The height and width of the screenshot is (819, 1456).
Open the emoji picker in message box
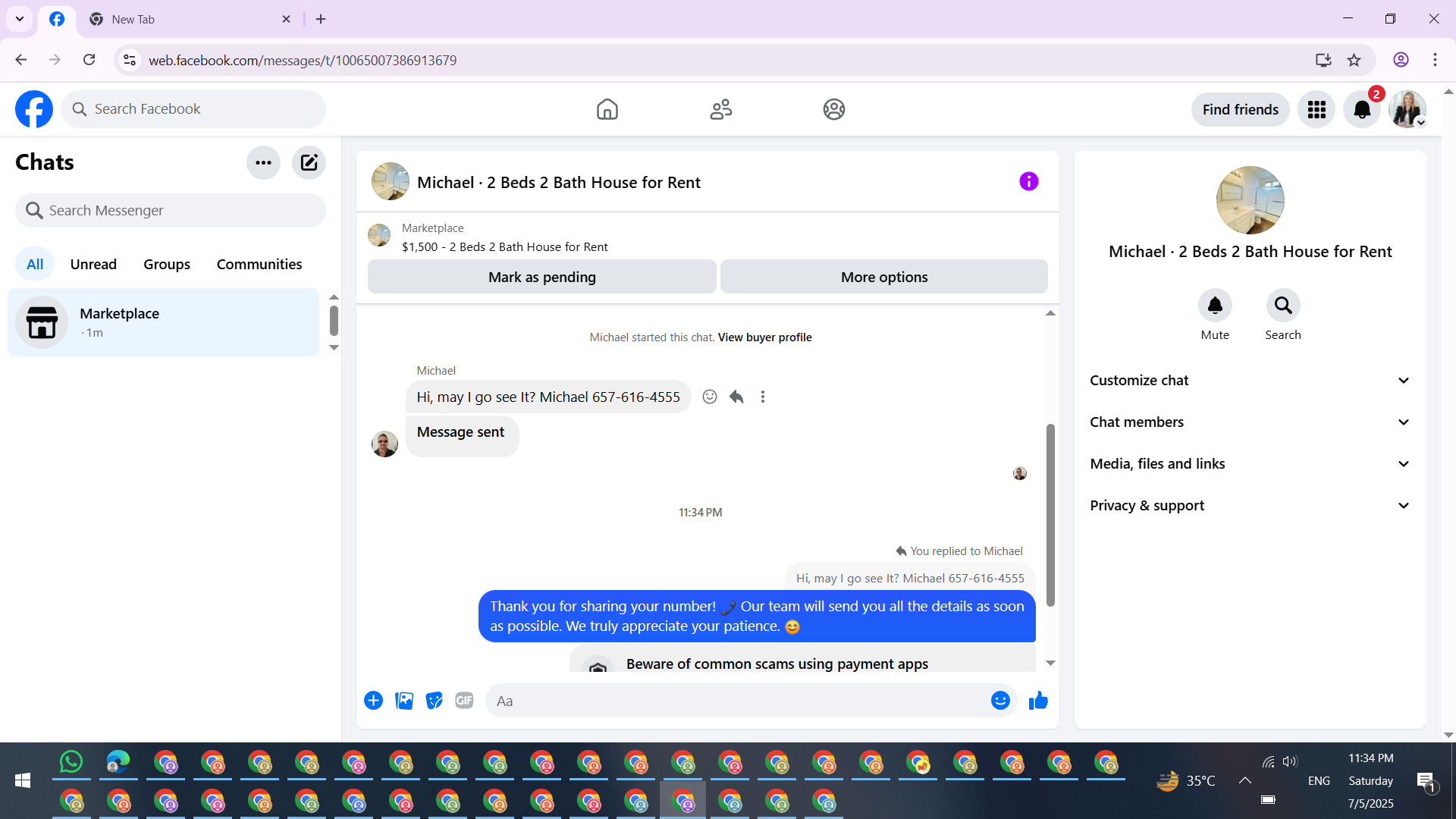pos(1000,701)
